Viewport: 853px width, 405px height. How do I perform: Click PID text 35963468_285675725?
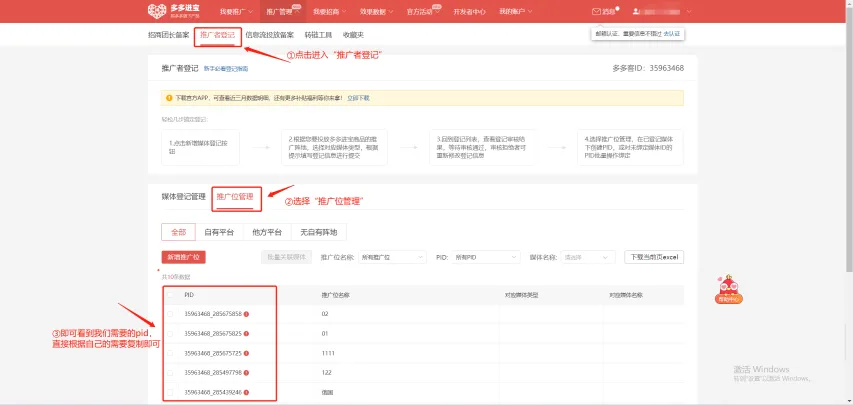(x=213, y=353)
